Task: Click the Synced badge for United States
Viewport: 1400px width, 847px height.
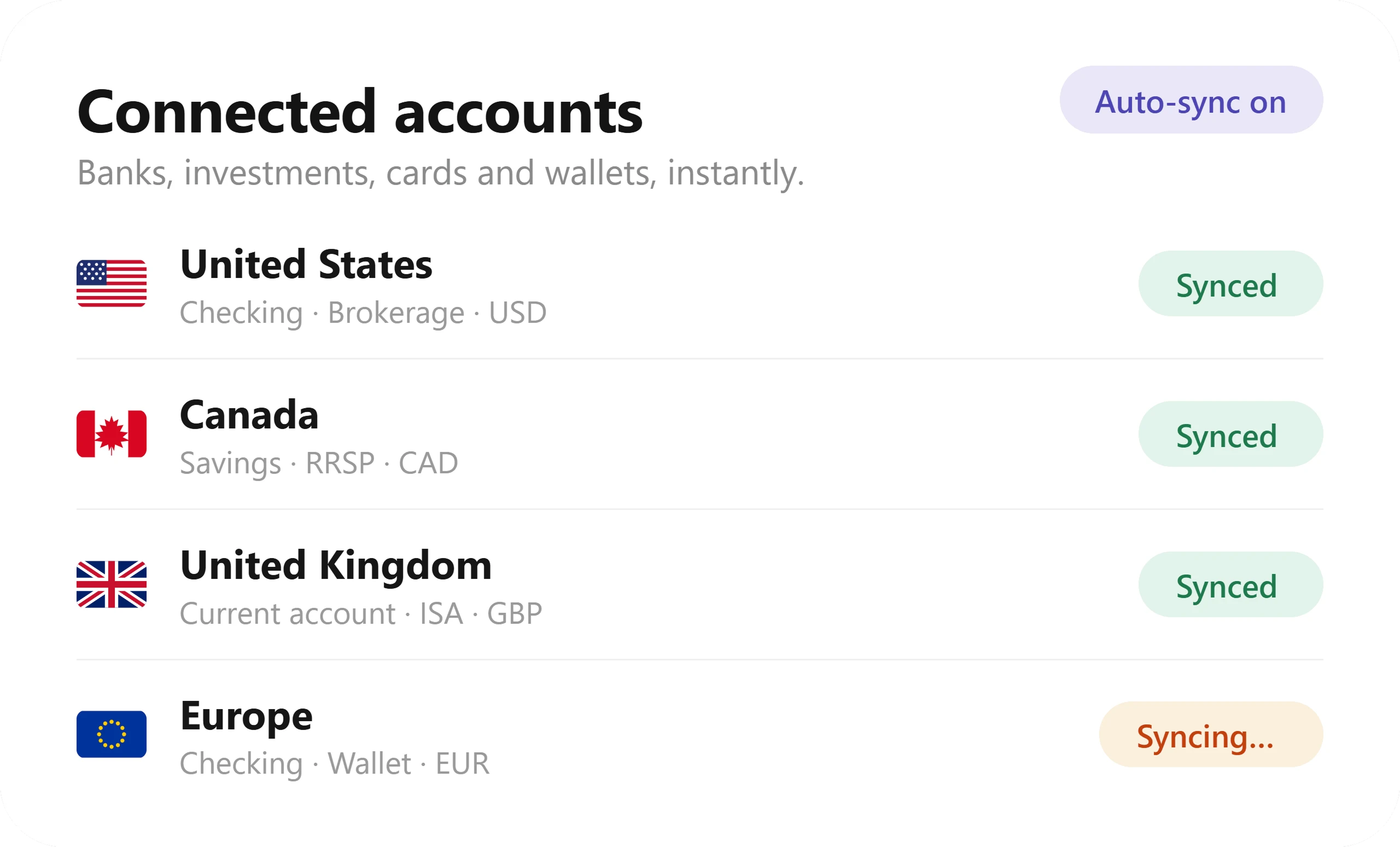Action: [1230, 283]
